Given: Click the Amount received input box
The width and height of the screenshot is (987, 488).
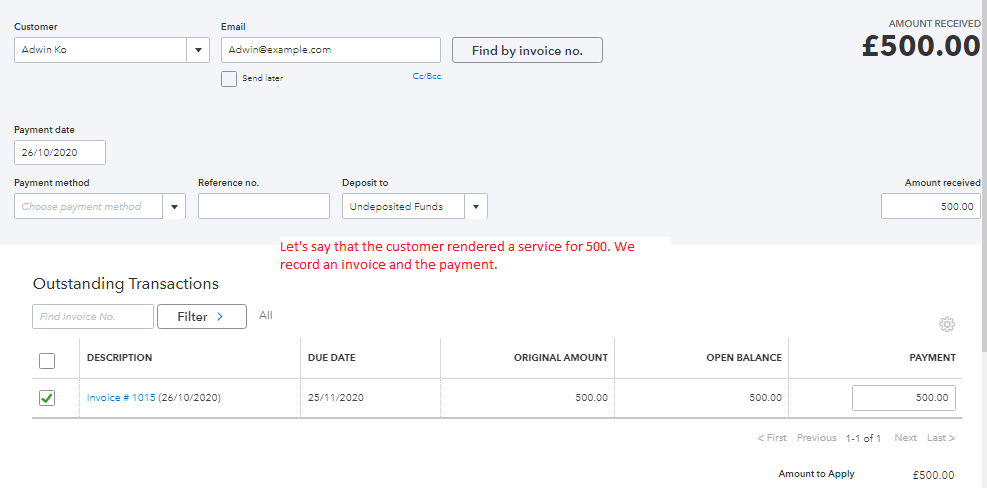Looking at the screenshot, I should [930, 207].
